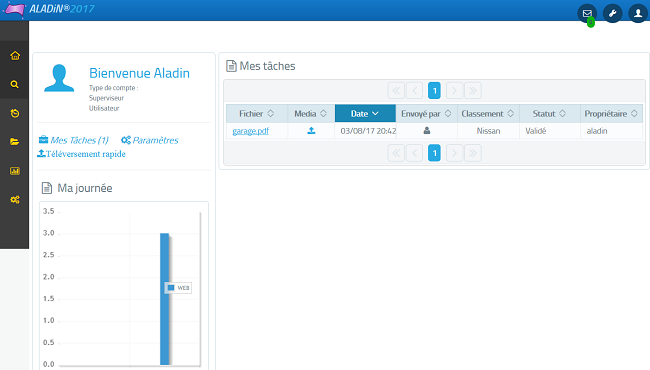Open the folder icon in sidebar
The image size is (650, 370).
click(15, 142)
